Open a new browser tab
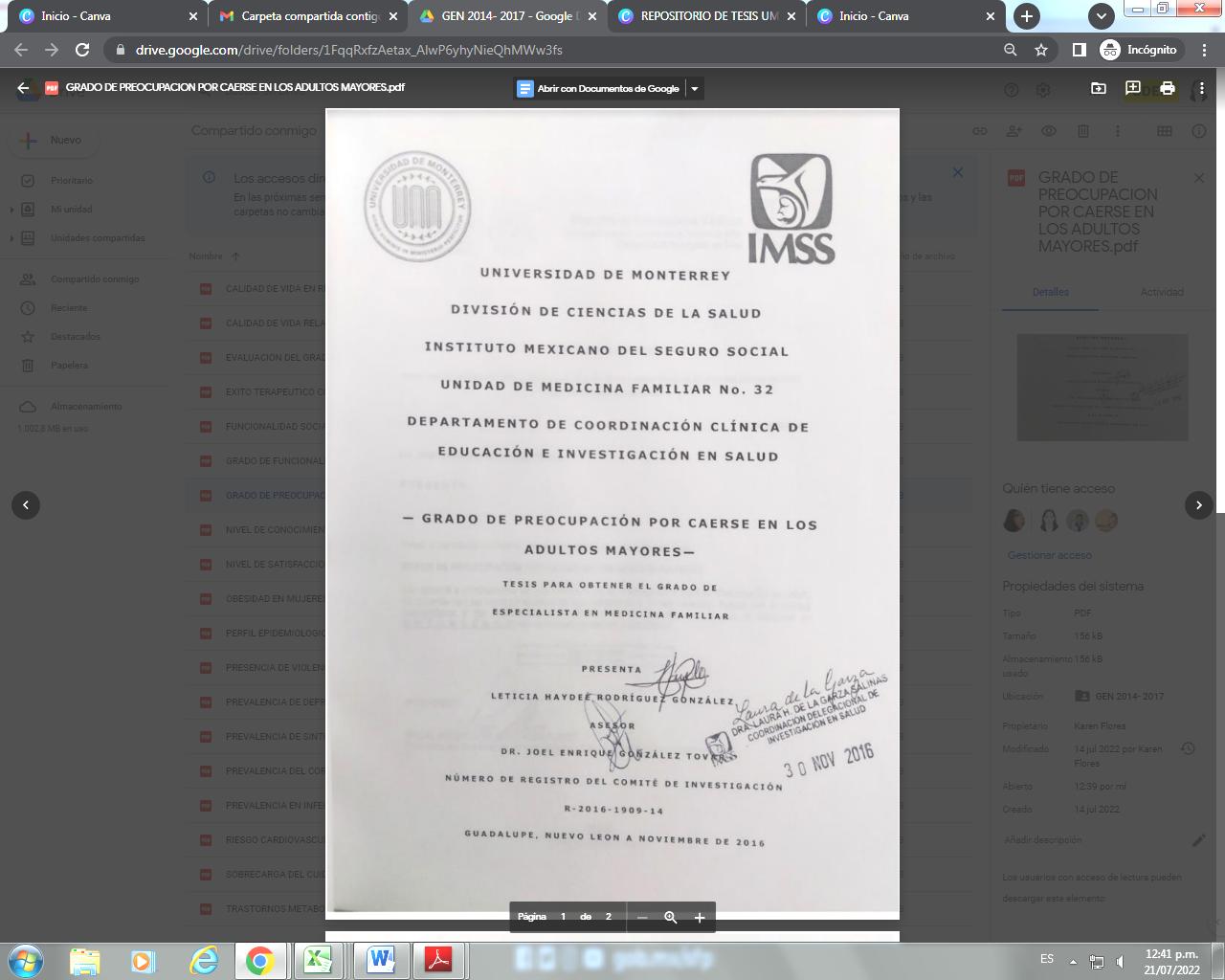Viewport: 1225px width, 980px height. (1027, 16)
